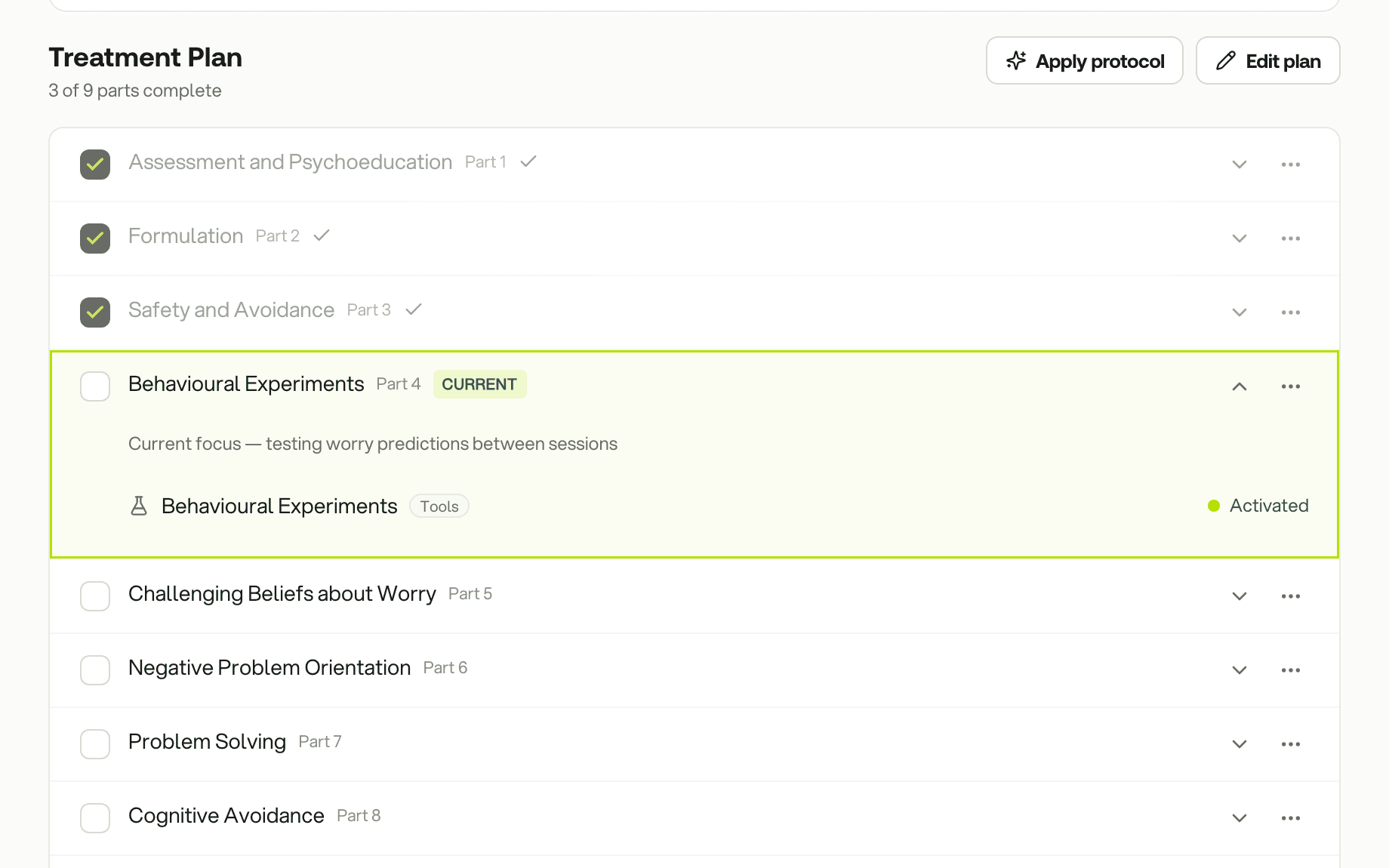Image resolution: width=1389 pixels, height=868 pixels.
Task: Open more options for Negative Problem Orientation
Action: pos(1291,670)
